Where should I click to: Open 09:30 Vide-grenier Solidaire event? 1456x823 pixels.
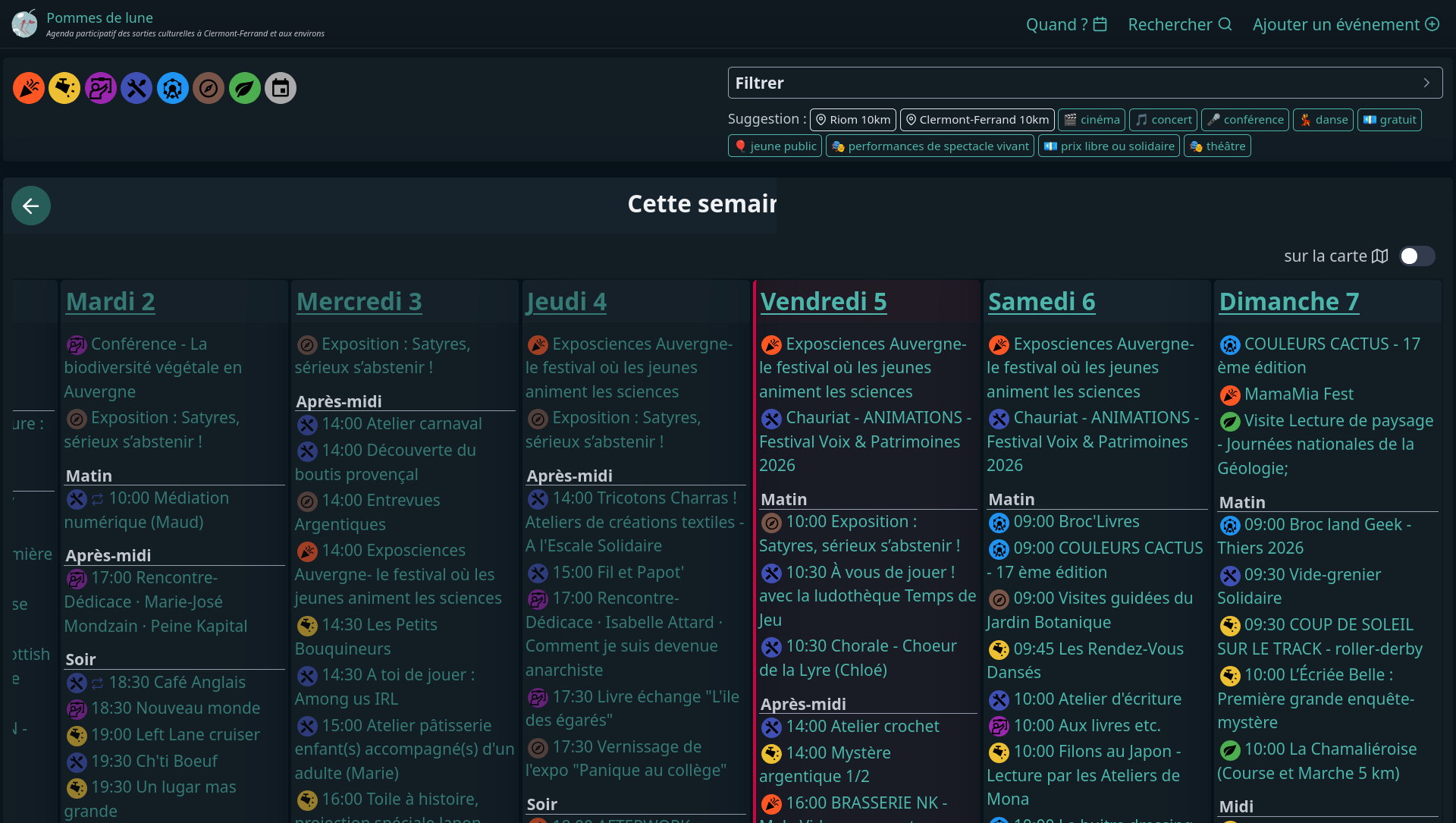coord(1300,586)
